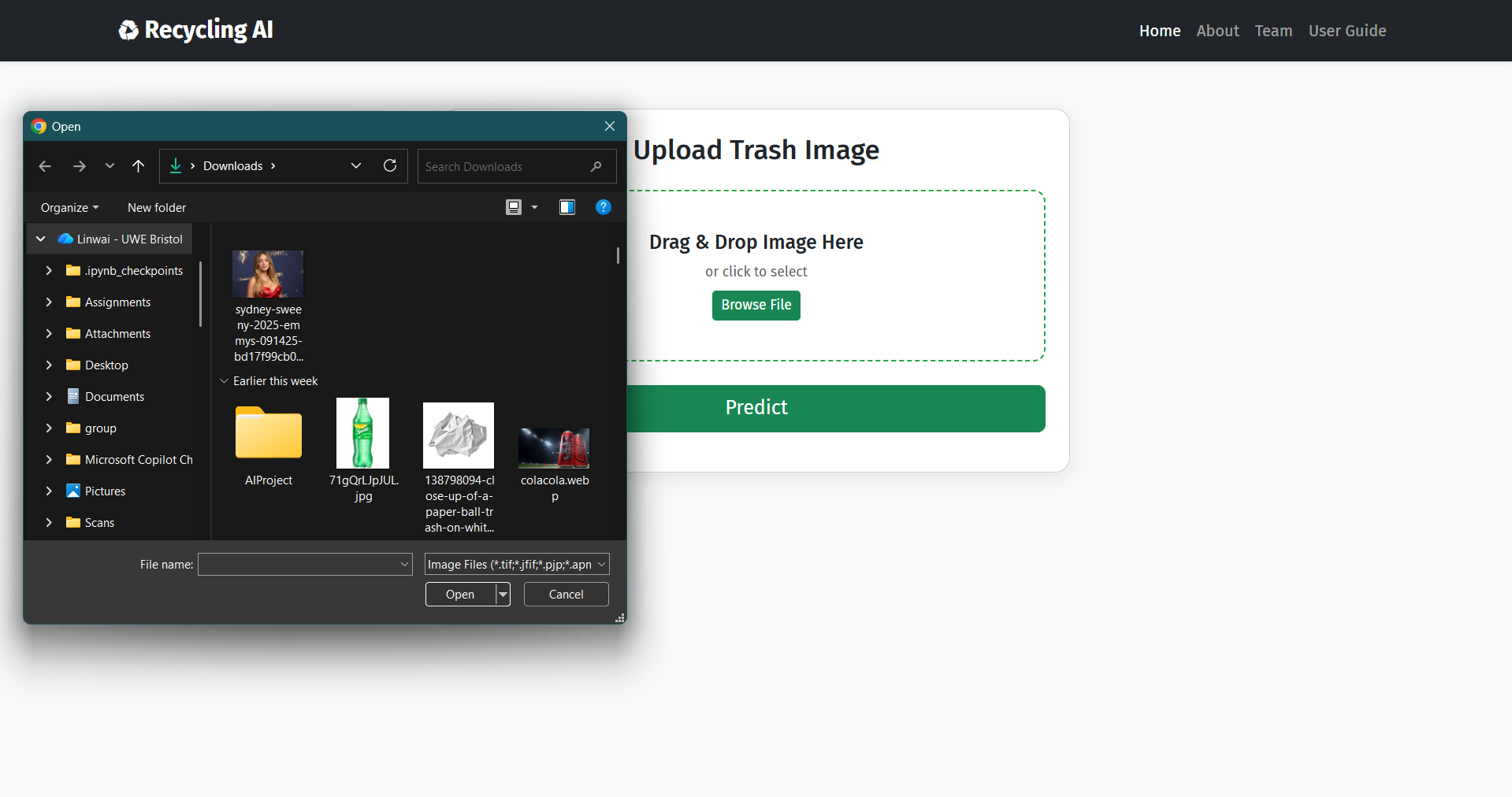
Task: Open Image Files type filter dropdown
Action: coord(517,565)
